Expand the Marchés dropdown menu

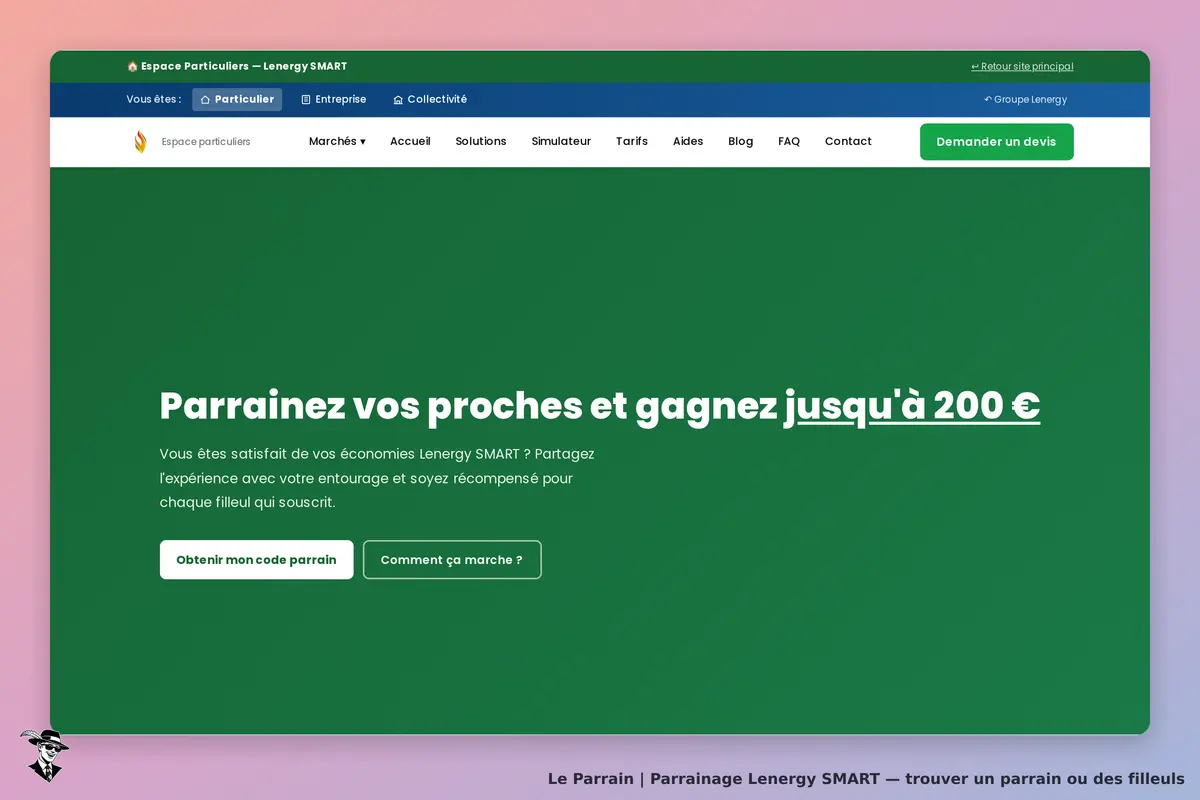(337, 141)
